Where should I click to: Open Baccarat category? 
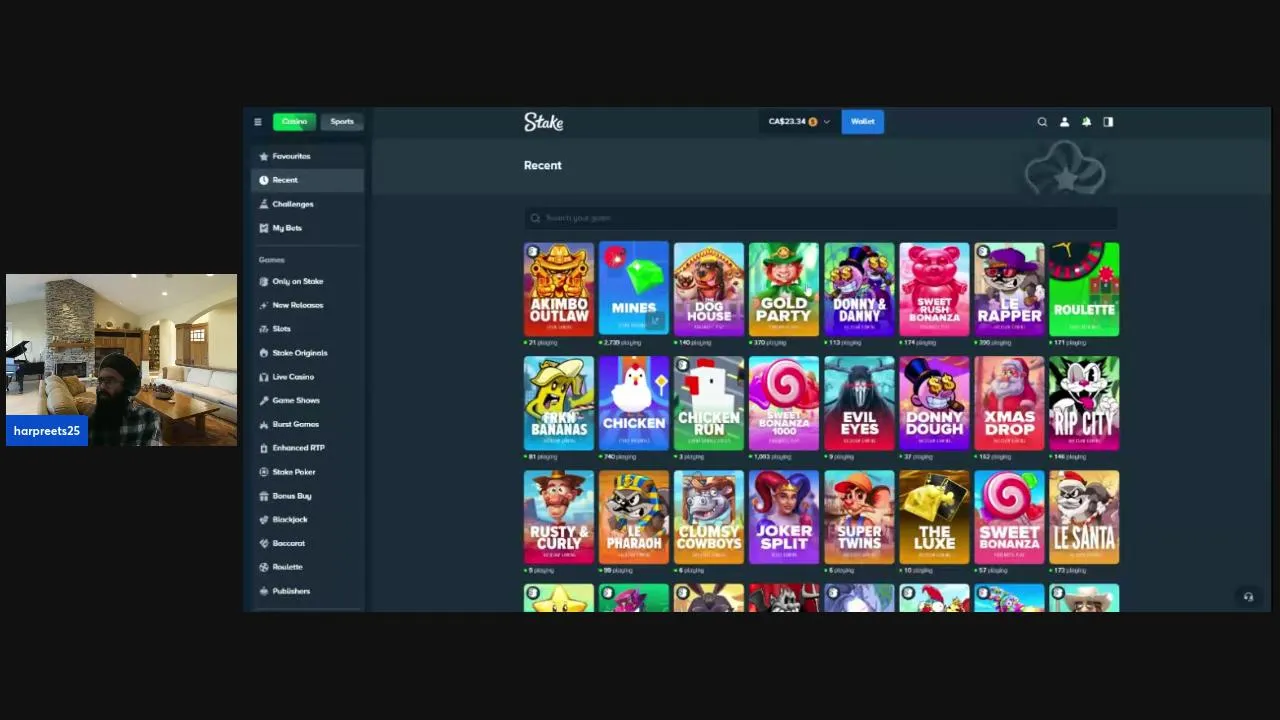[307, 543]
